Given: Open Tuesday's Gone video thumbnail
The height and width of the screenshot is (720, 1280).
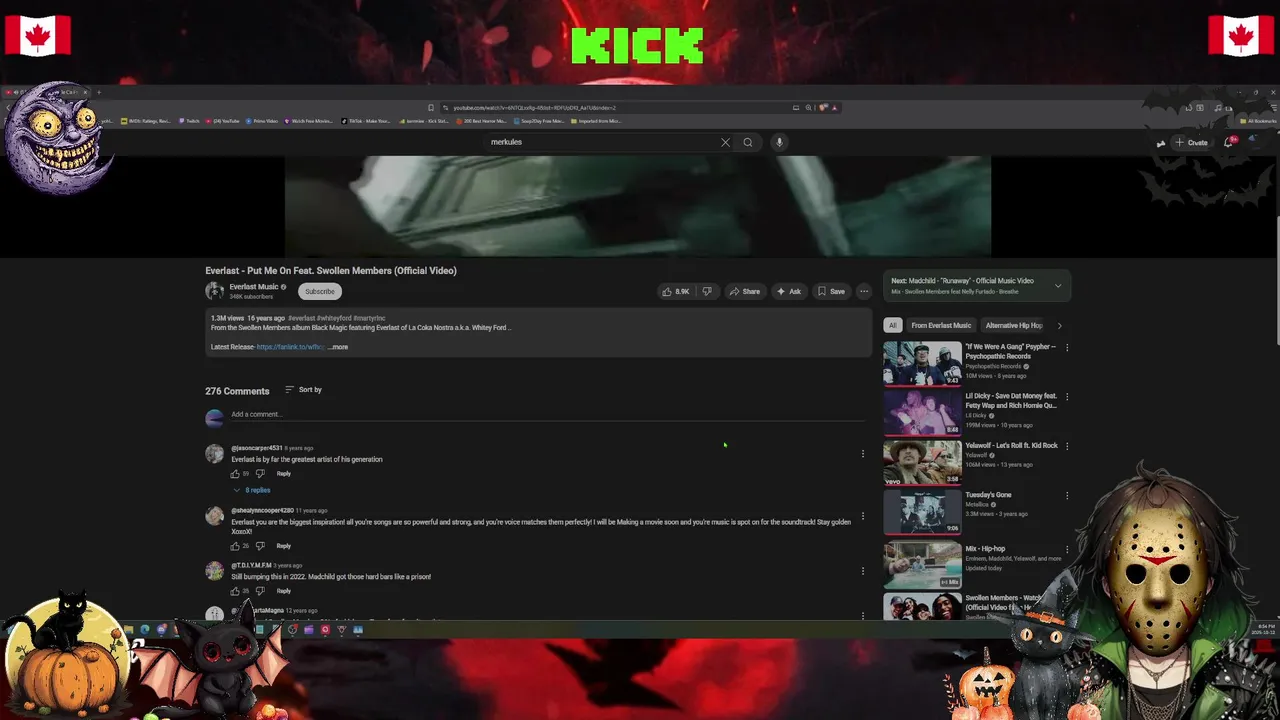Looking at the screenshot, I should click(x=922, y=512).
